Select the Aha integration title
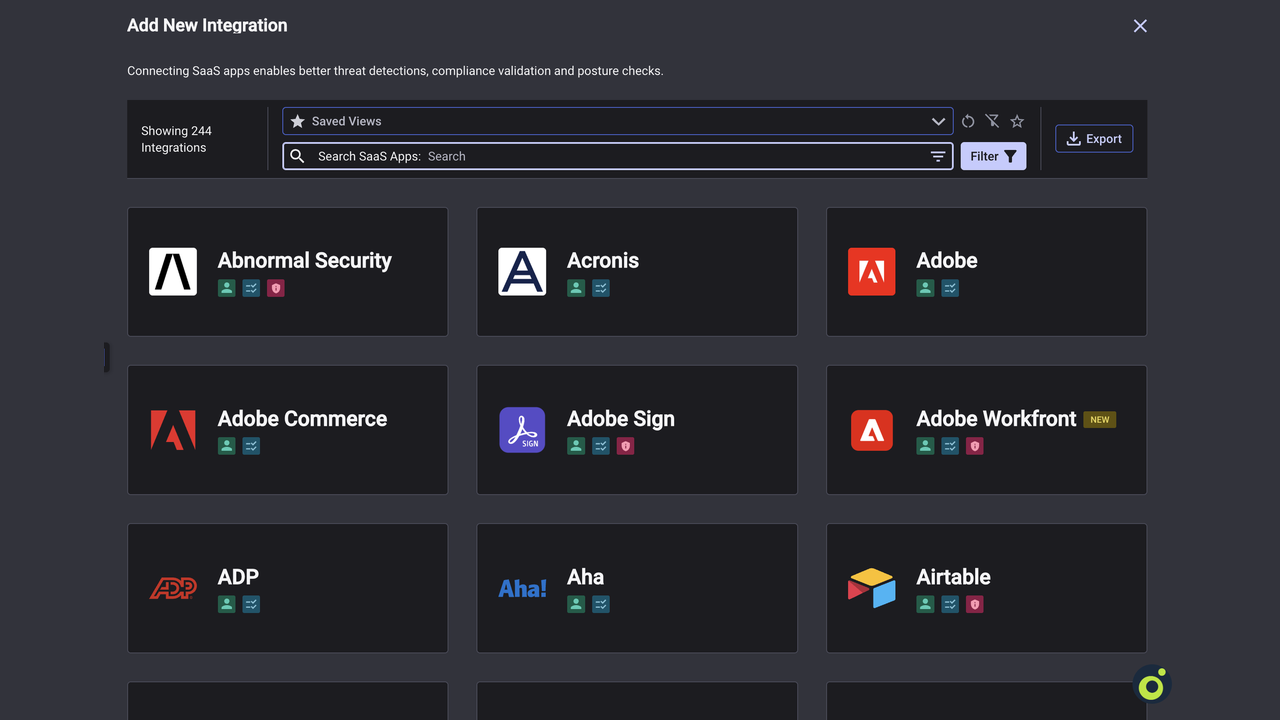This screenshot has height=720, width=1280. click(x=585, y=577)
